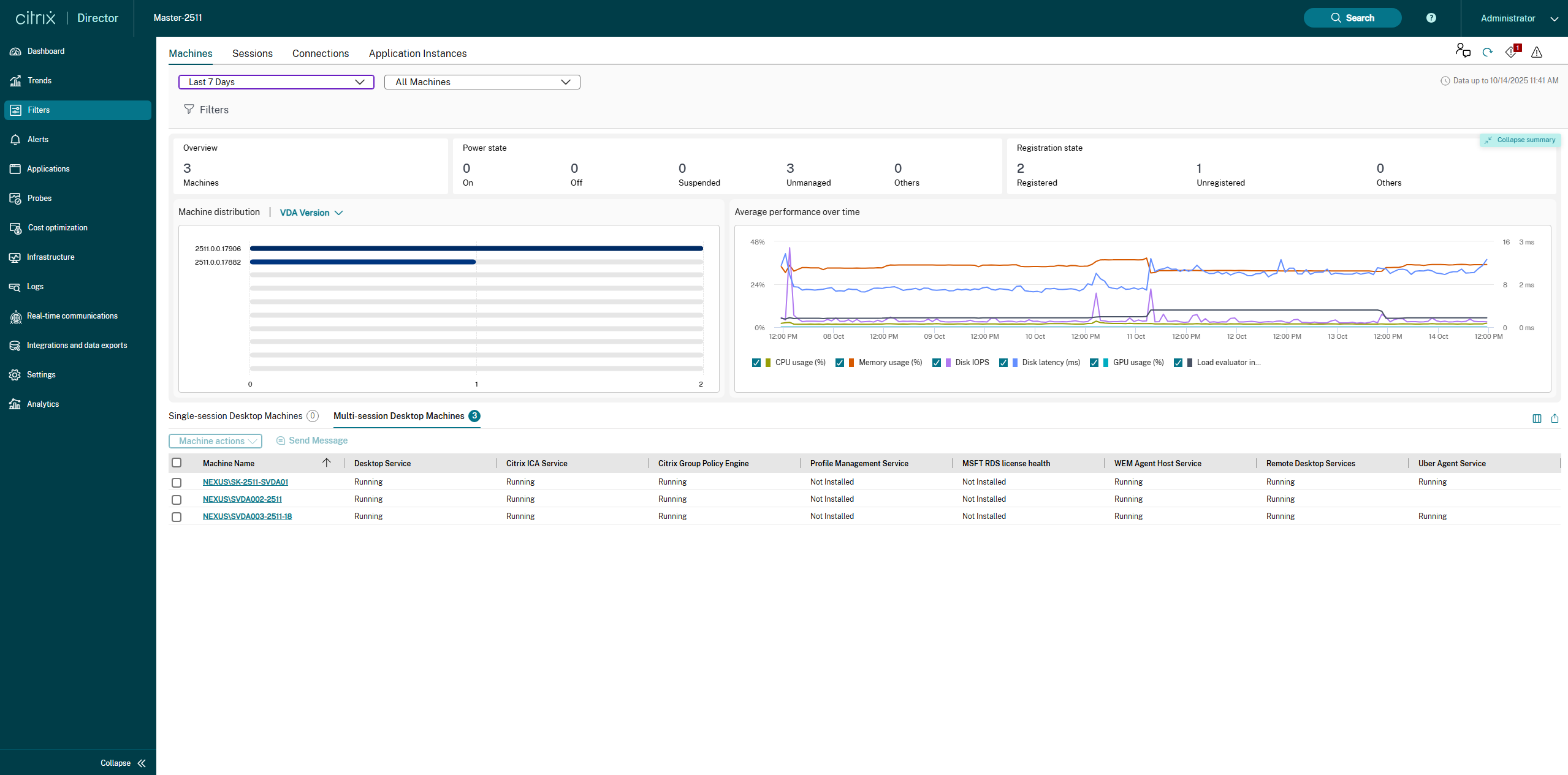The width and height of the screenshot is (1568, 775).
Task: Open the Dashboard sidebar icon
Action: coord(15,51)
